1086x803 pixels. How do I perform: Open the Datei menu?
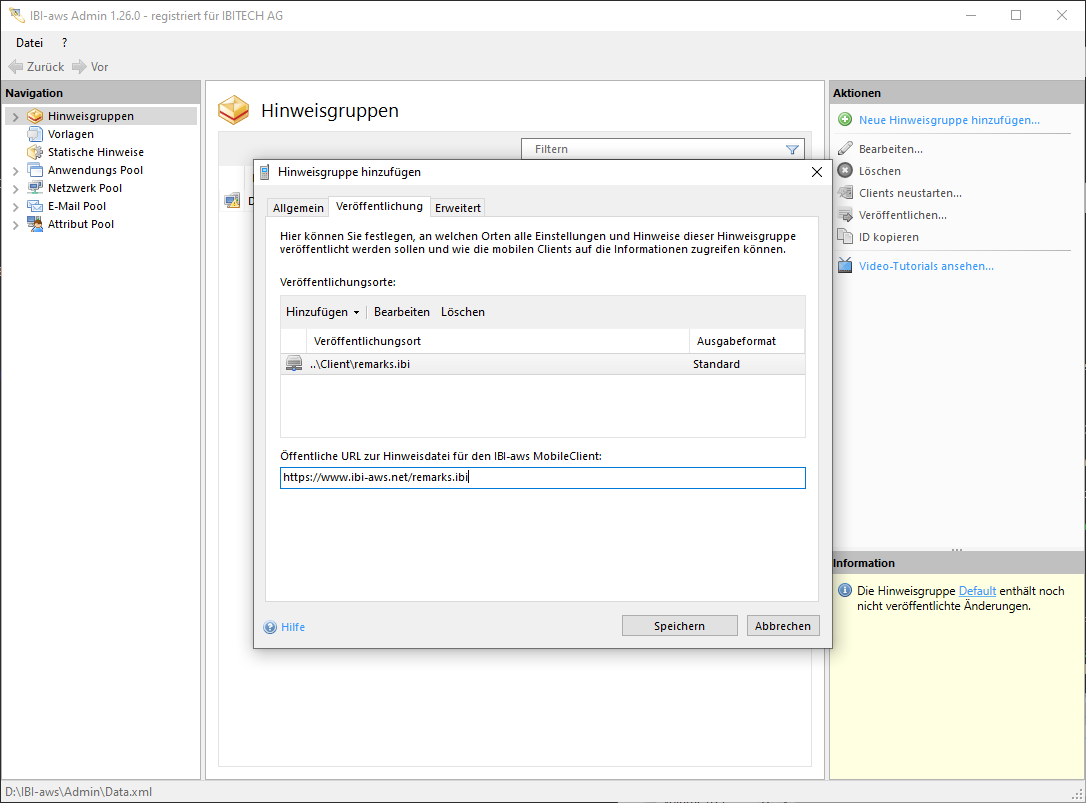pyautogui.click(x=30, y=43)
